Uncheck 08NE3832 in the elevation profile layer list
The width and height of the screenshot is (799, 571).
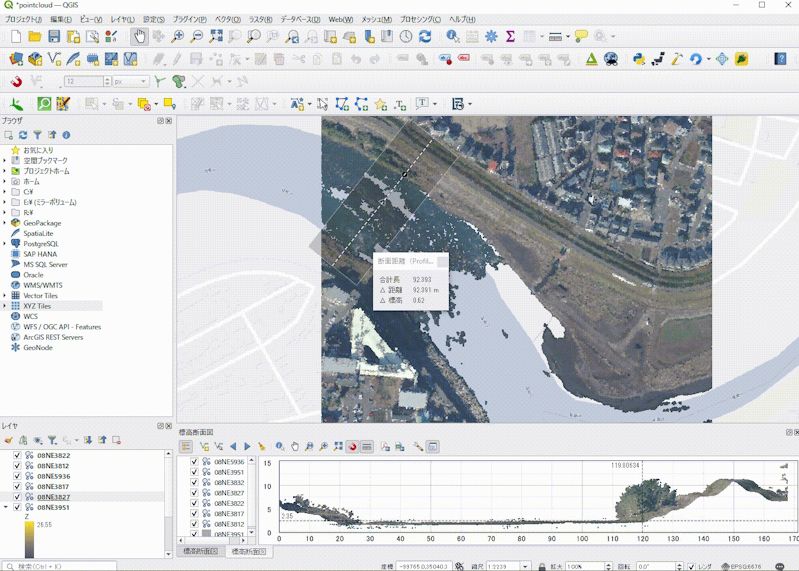pos(194,482)
